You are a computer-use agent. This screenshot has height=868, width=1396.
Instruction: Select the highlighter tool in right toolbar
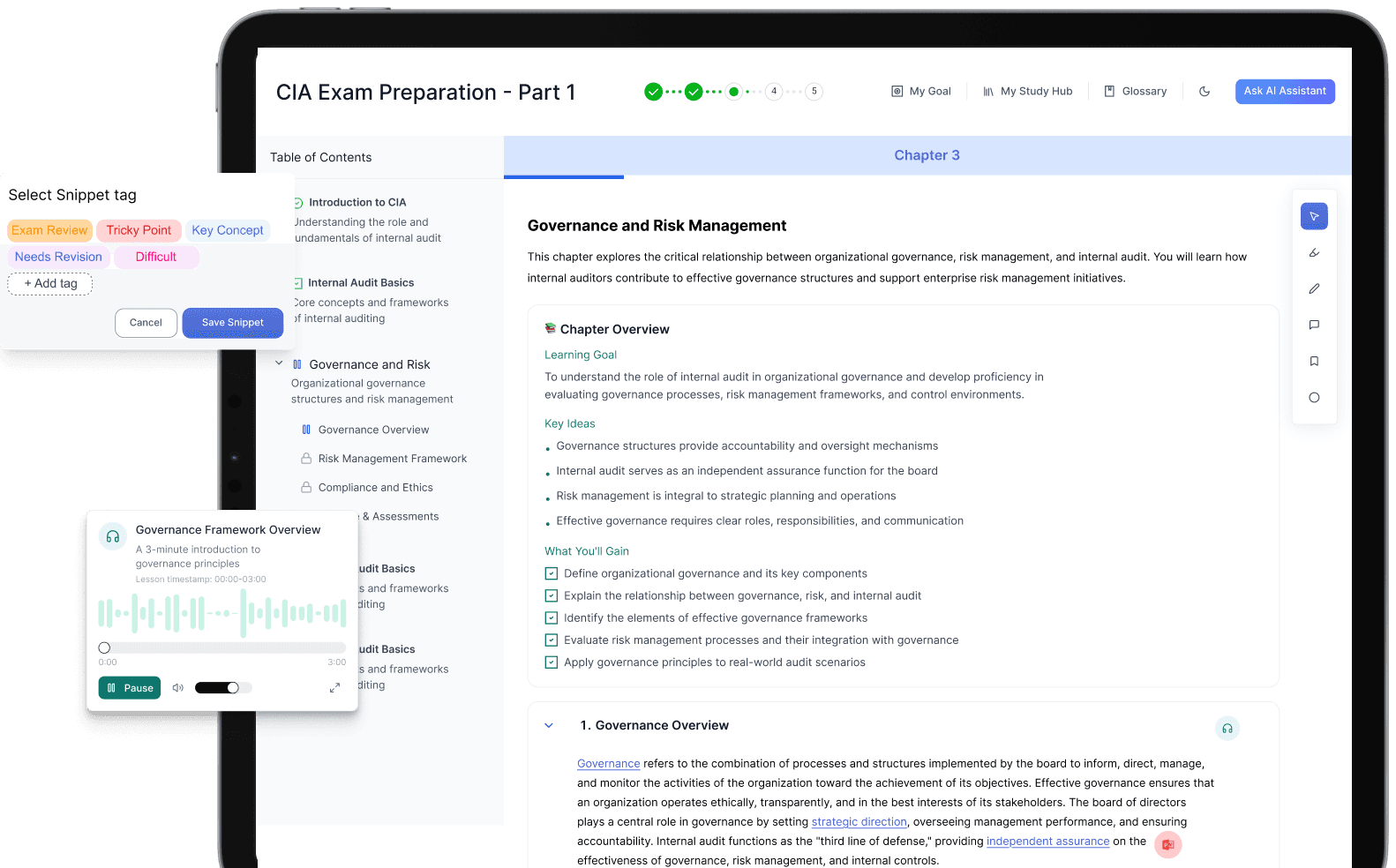(x=1314, y=252)
